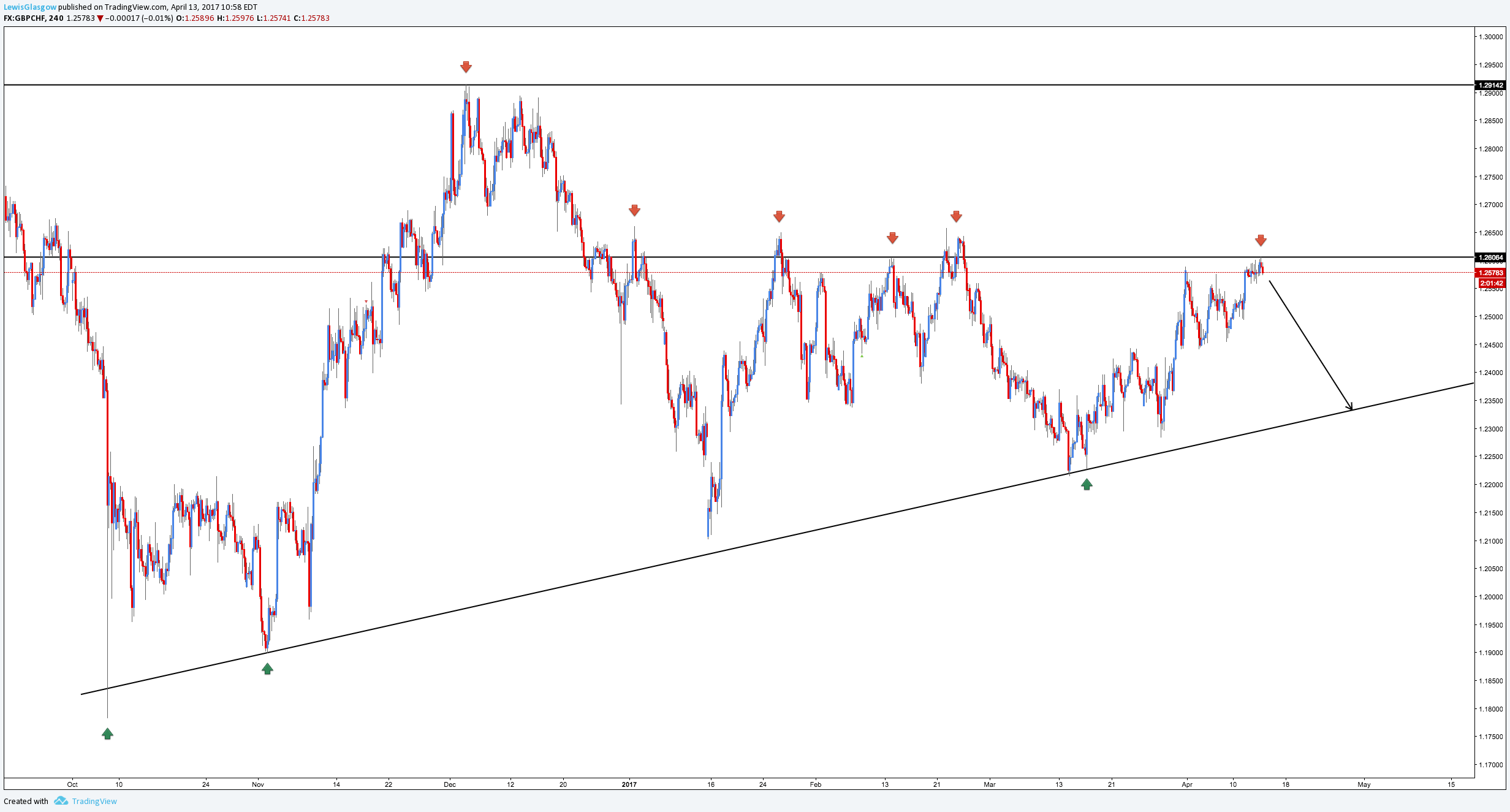
Task: Select the green arrow below the October flash-crash low
Action: click(107, 734)
